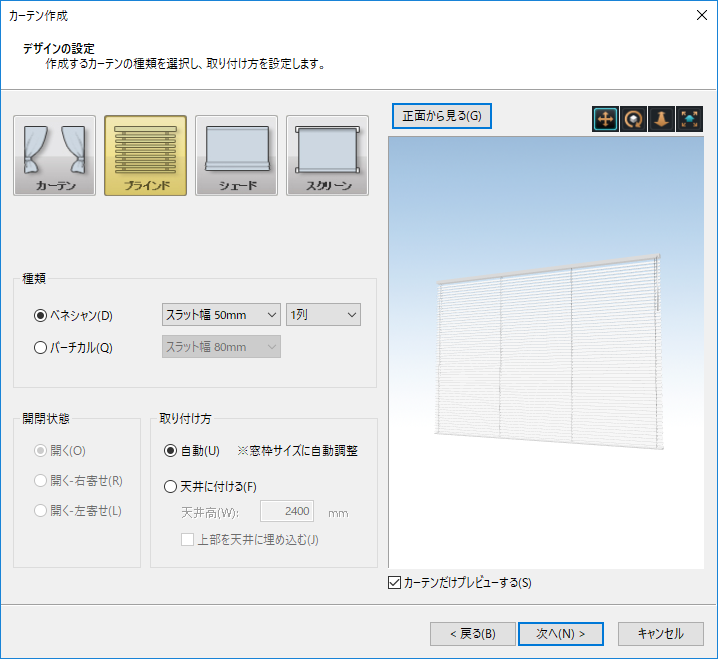This screenshot has width=718, height=659.
Task: Select 天井に付ける(F) mounting option
Action: 171,487
